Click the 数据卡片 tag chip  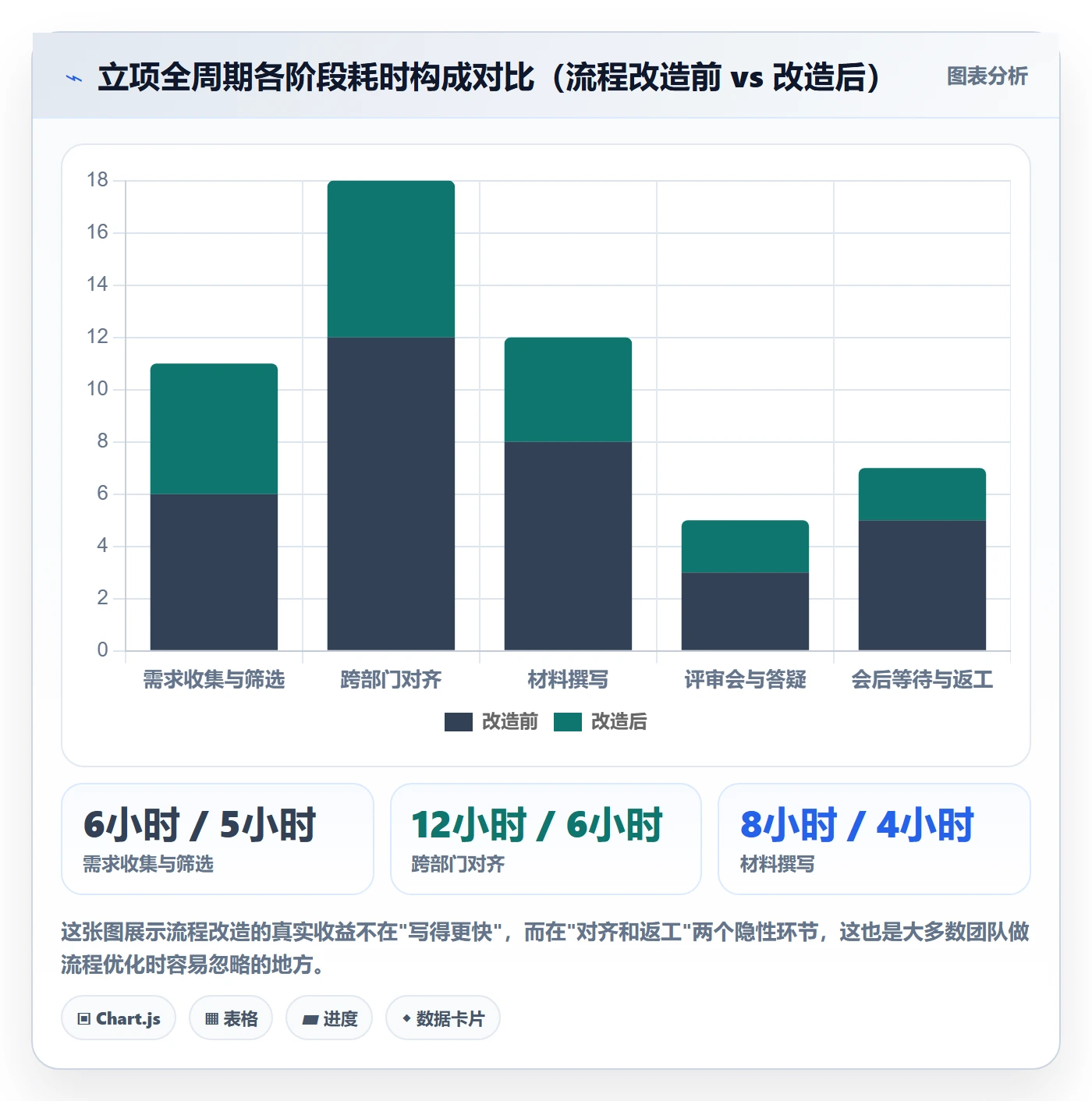(x=443, y=1018)
